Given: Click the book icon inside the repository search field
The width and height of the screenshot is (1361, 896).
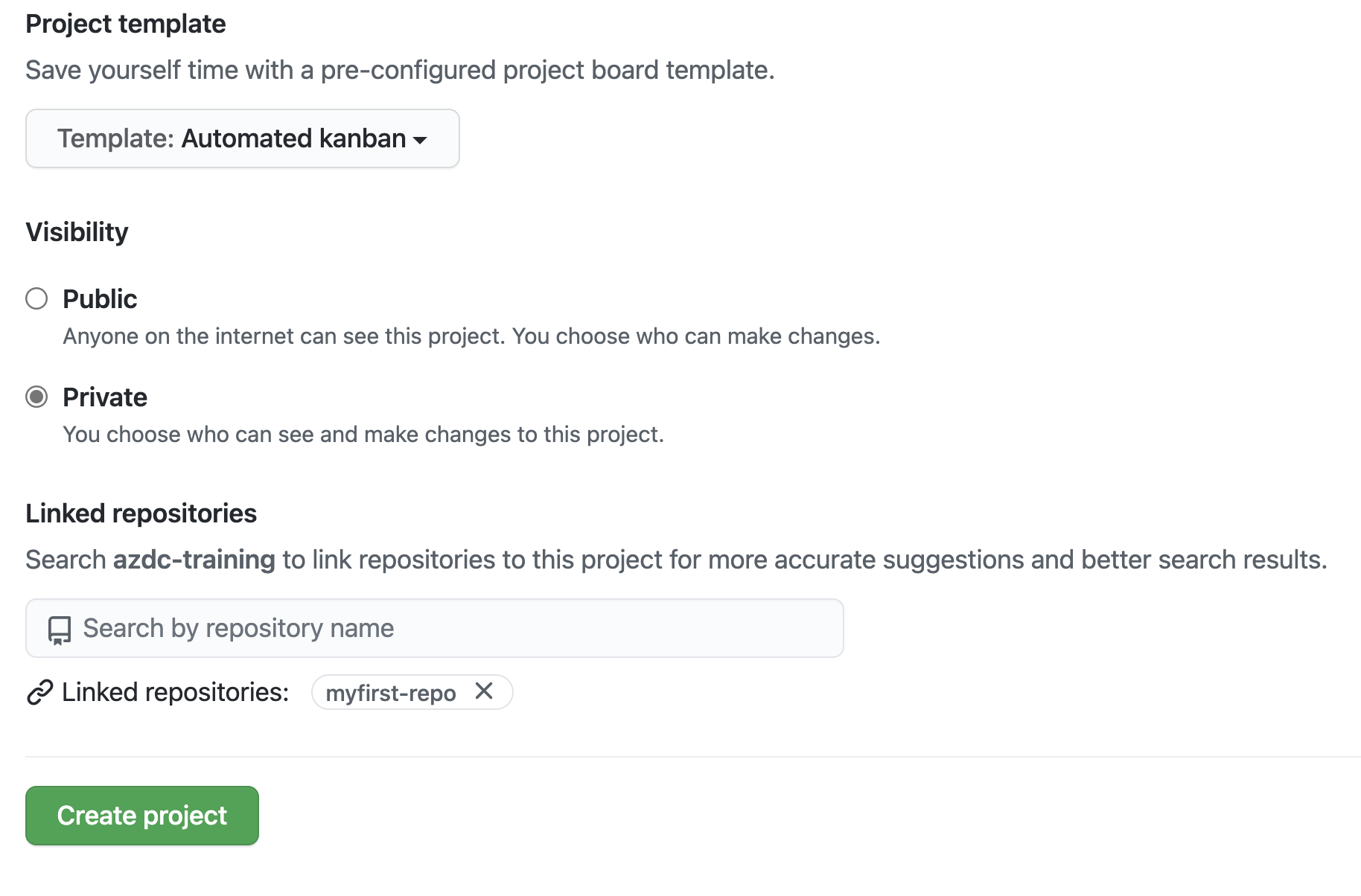Looking at the screenshot, I should (x=59, y=629).
